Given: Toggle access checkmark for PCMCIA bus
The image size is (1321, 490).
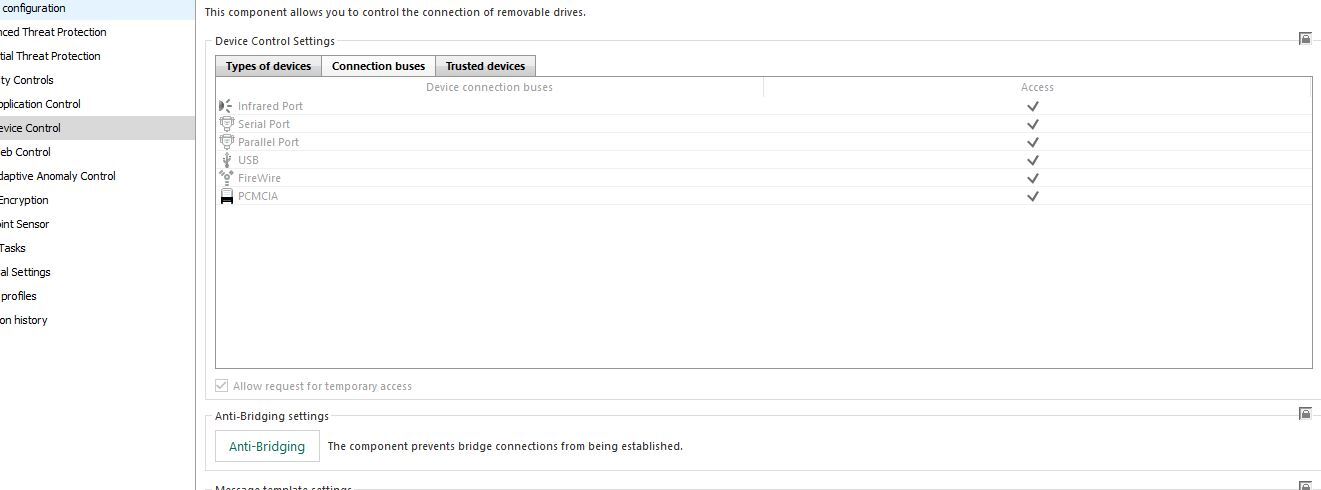Looking at the screenshot, I should pos(1033,196).
